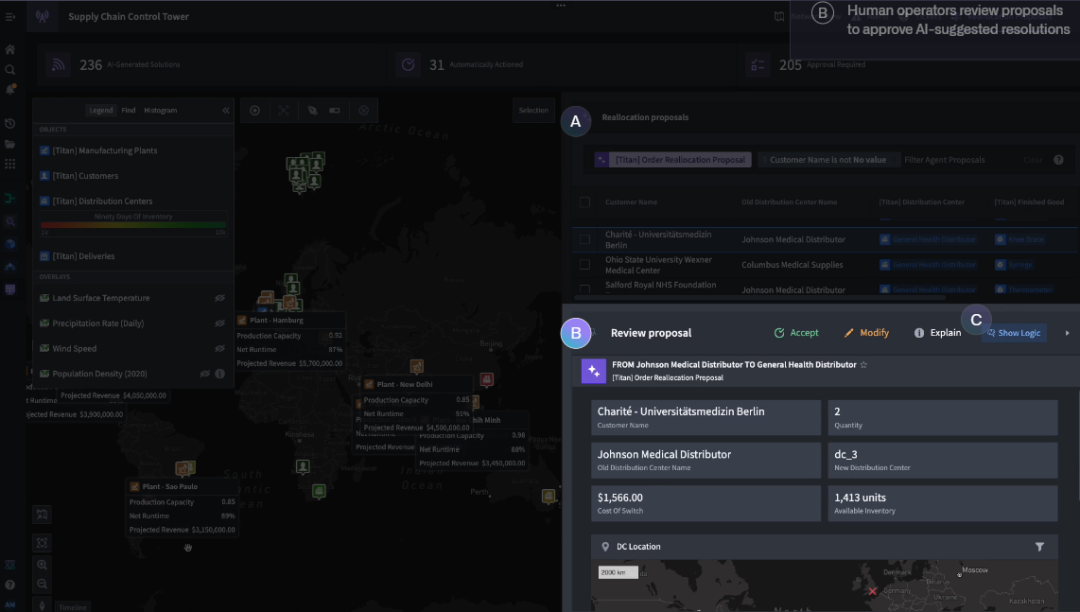This screenshot has width=1080, height=612.
Task: Expand more actions arrow after Show Logic
Action: [1066, 333]
